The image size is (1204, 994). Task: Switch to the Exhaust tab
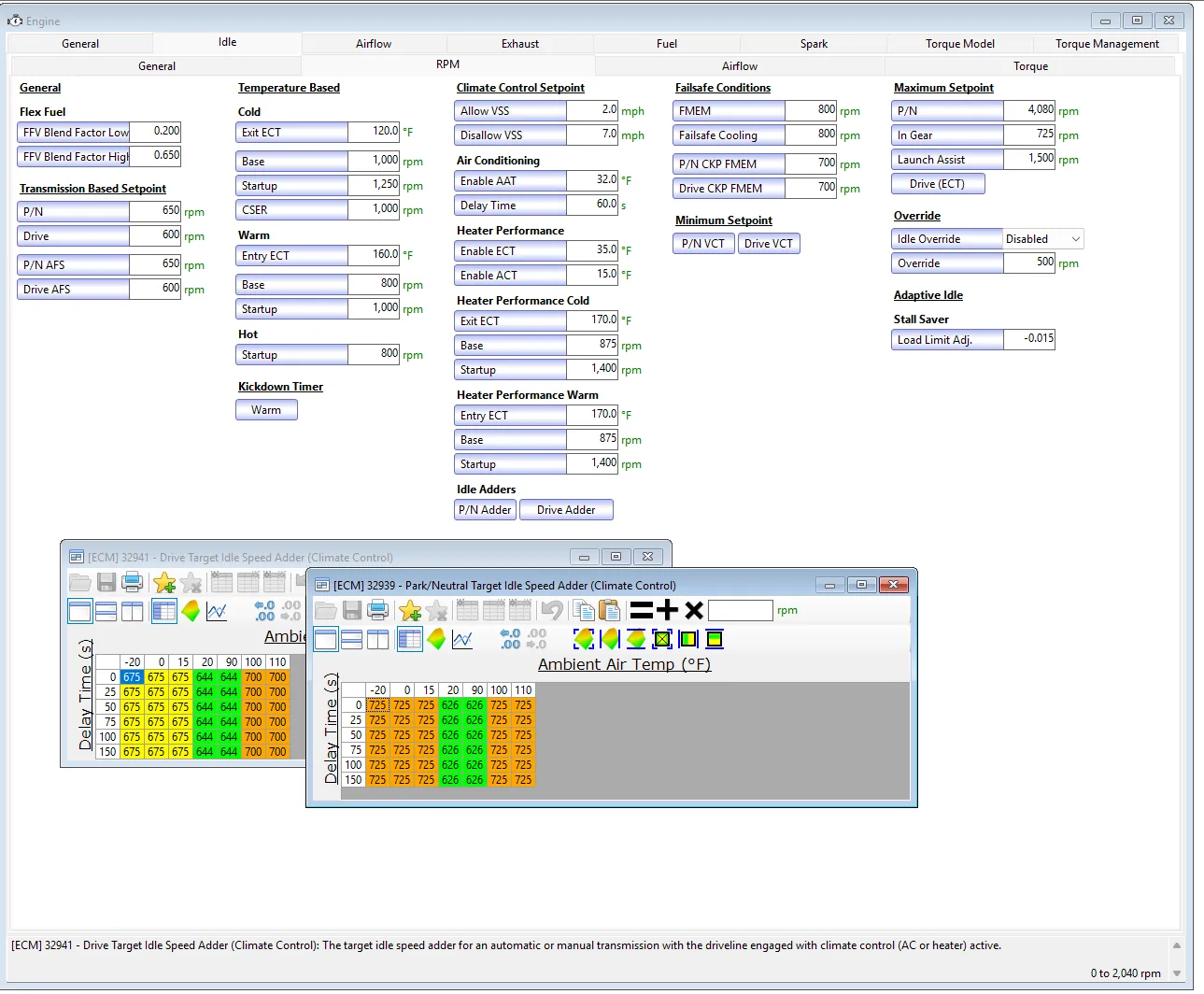coord(520,44)
